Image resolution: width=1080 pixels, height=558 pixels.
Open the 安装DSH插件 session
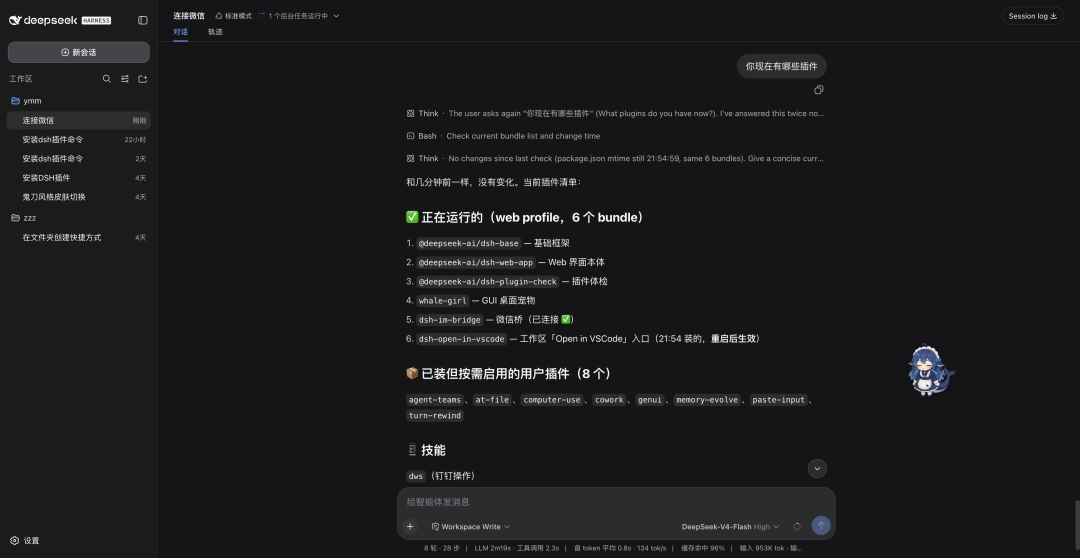pos(79,178)
